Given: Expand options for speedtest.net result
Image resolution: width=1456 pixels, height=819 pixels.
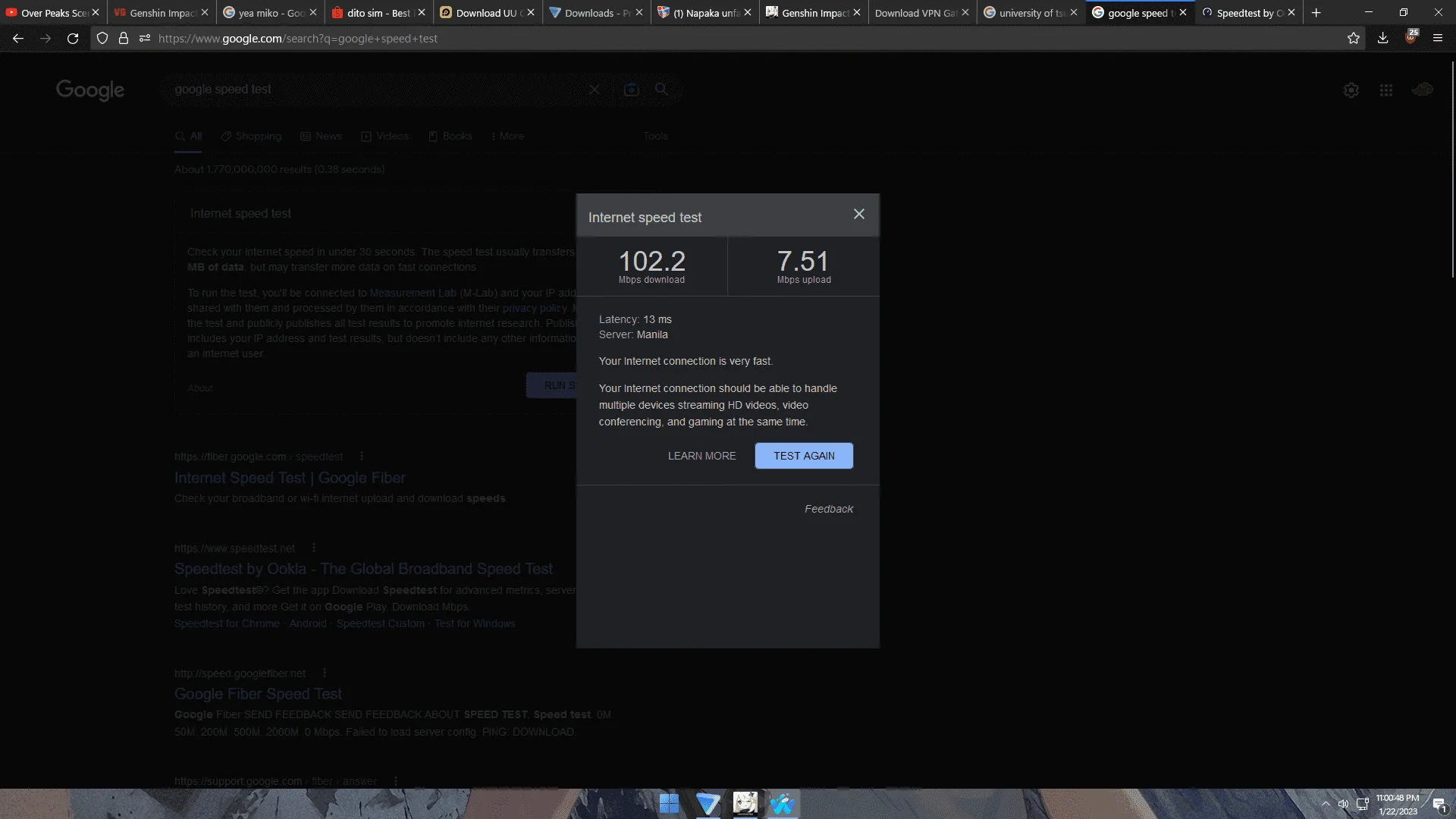Looking at the screenshot, I should tap(313, 548).
